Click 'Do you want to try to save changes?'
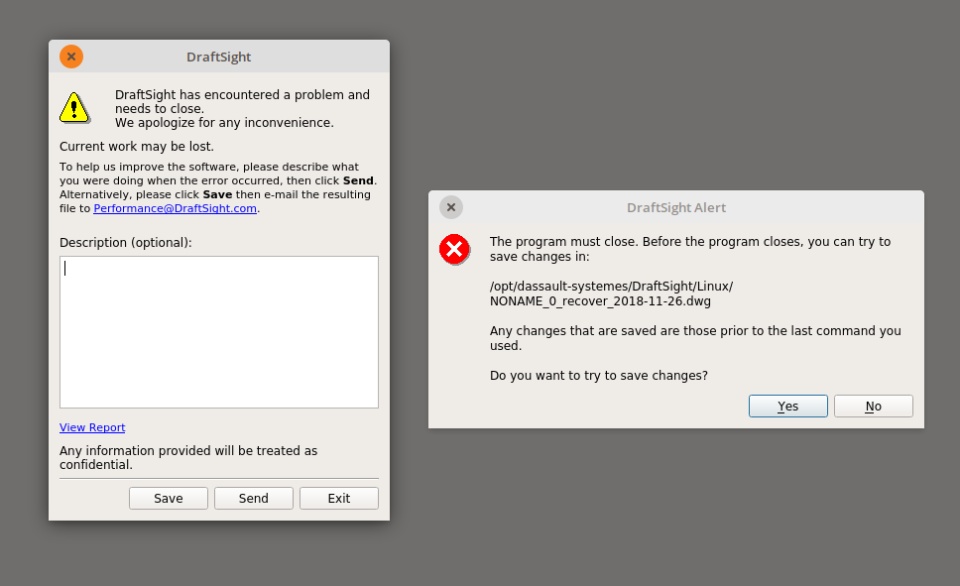Viewport: 960px width, 586px height. [599, 375]
